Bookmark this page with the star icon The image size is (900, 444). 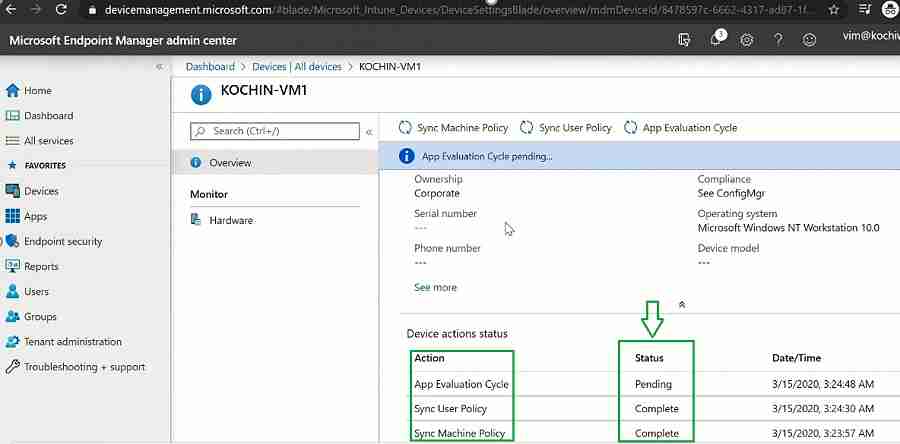tap(834, 10)
